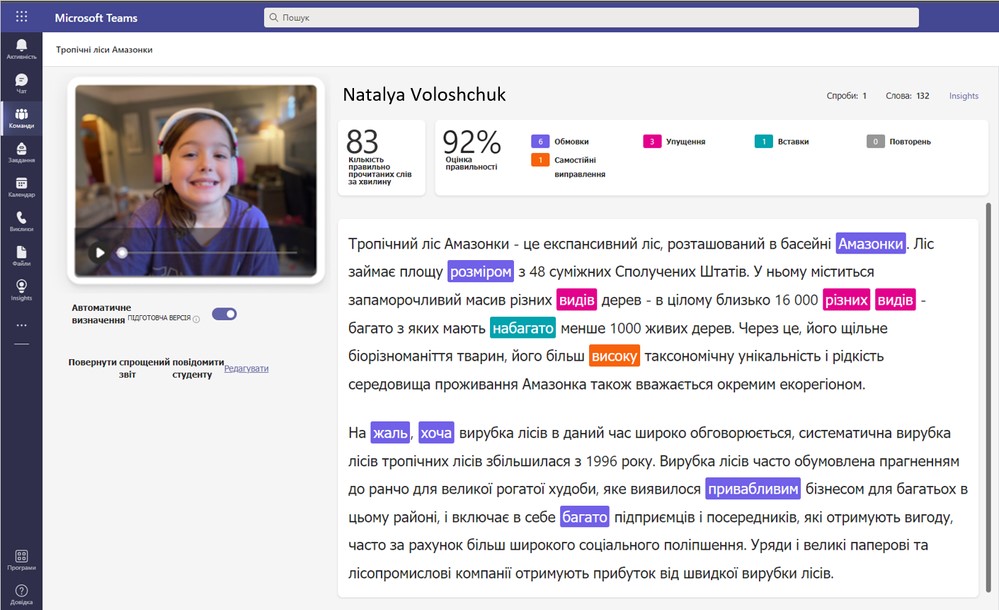Open the Insights link near word count
The height and width of the screenshot is (610, 999).
coord(963,96)
